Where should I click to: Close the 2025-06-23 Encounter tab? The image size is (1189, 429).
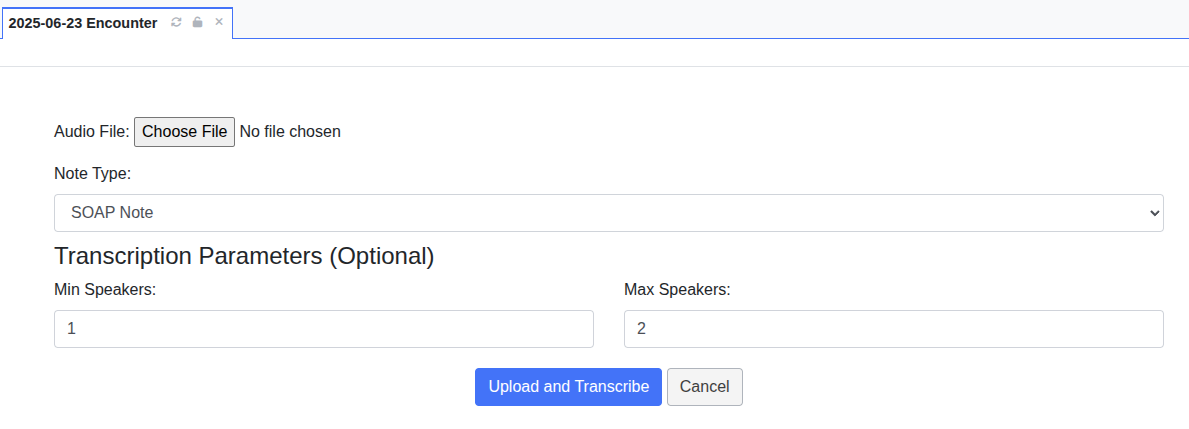click(x=218, y=22)
